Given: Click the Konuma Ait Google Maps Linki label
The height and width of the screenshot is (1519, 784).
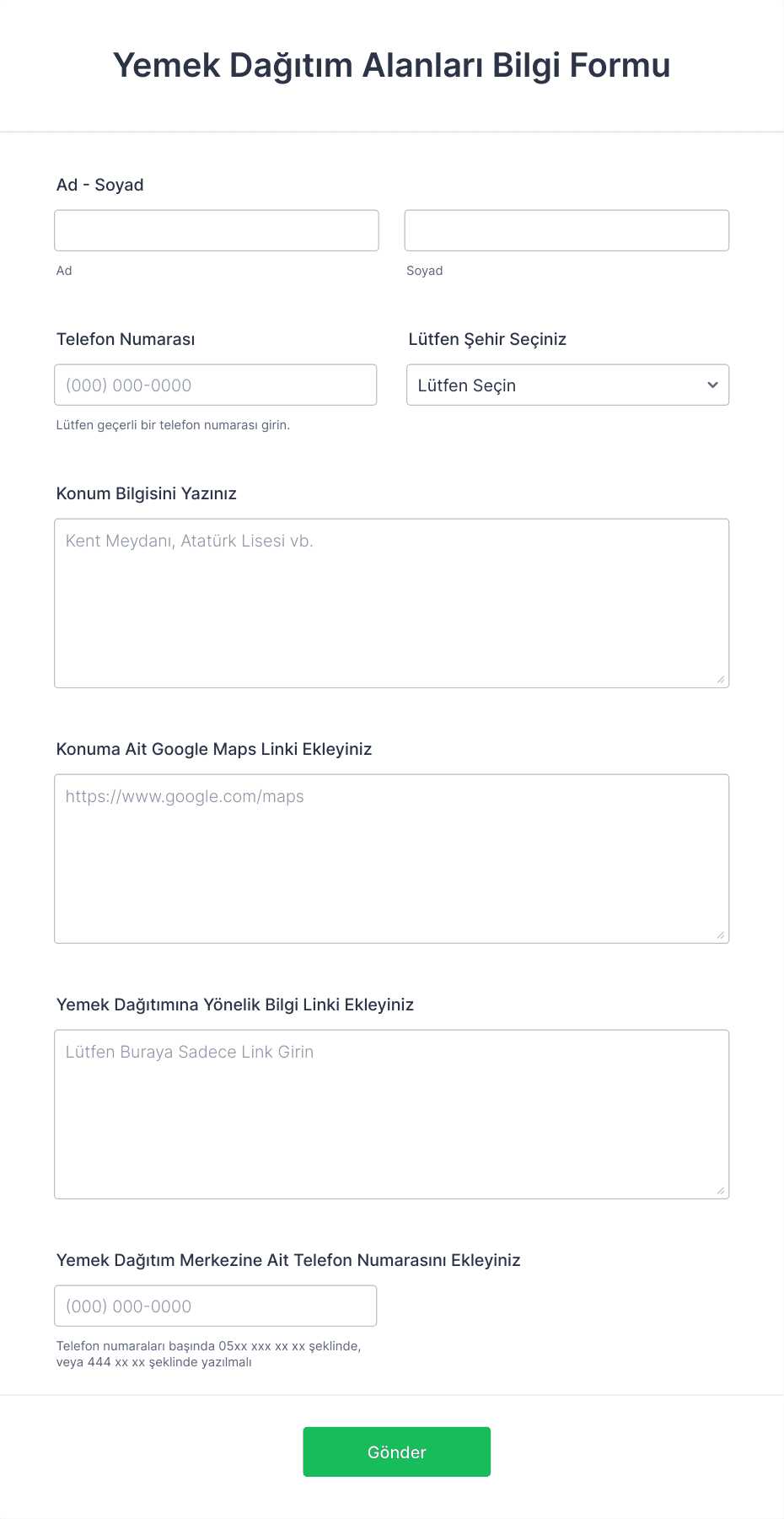Looking at the screenshot, I should [x=214, y=749].
